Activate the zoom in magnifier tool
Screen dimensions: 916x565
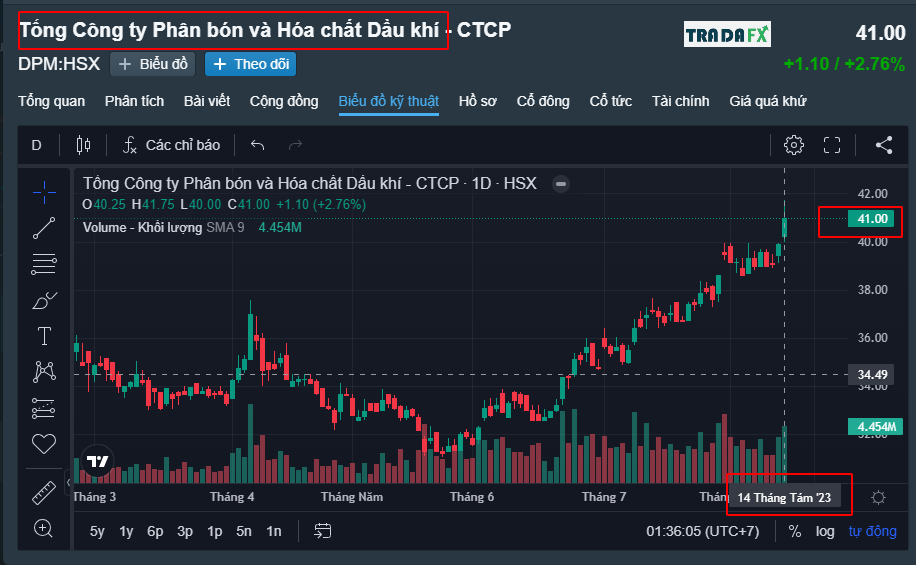click(x=44, y=529)
